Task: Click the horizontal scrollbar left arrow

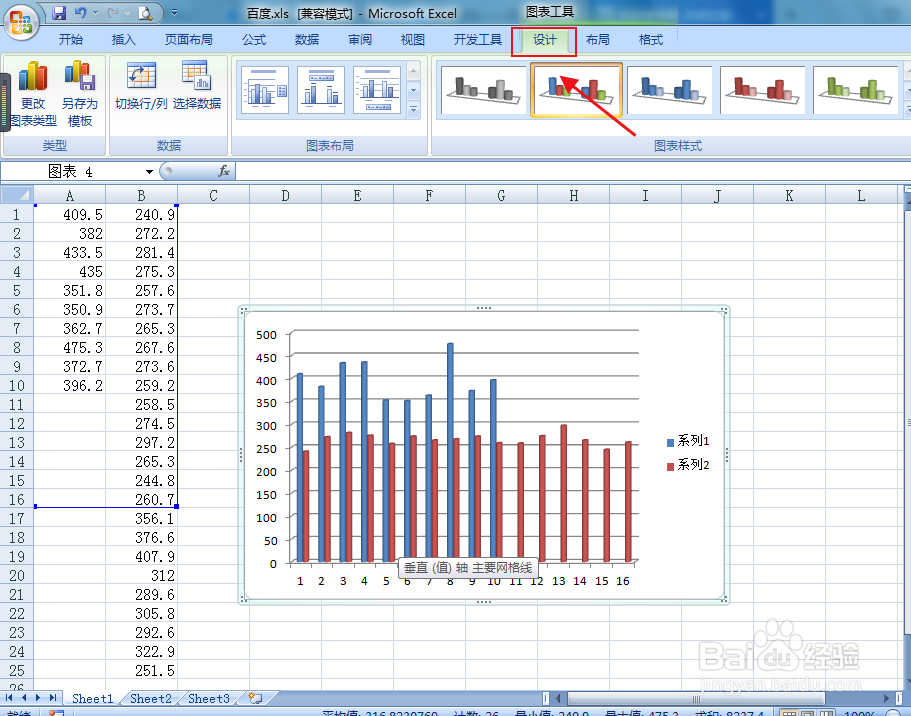Action: click(559, 698)
